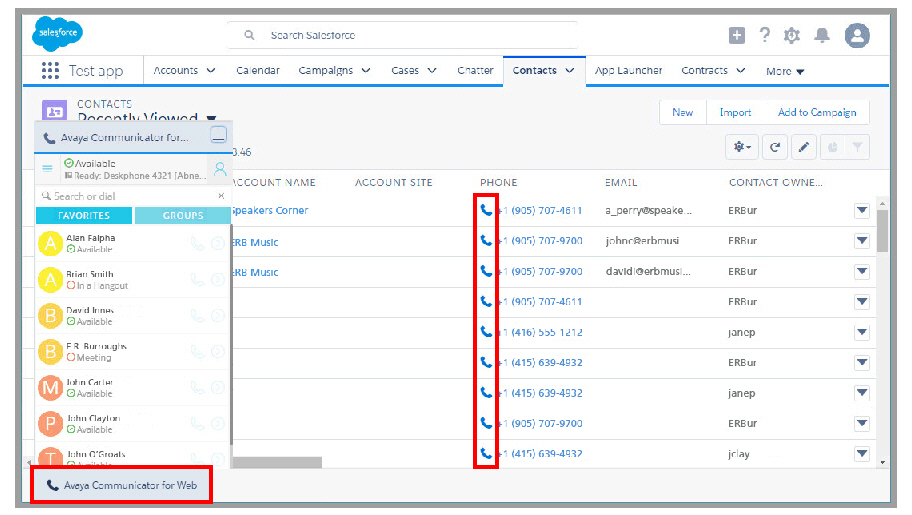This screenshot has height=515, width=912.
Task: Call David Jones via phone icon
Action: point(197,315)
